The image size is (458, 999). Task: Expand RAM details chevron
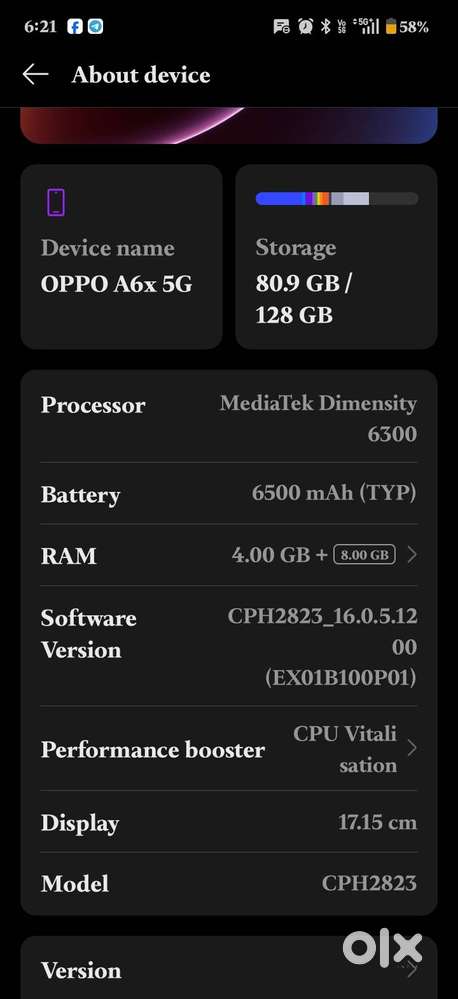point(411,555)
